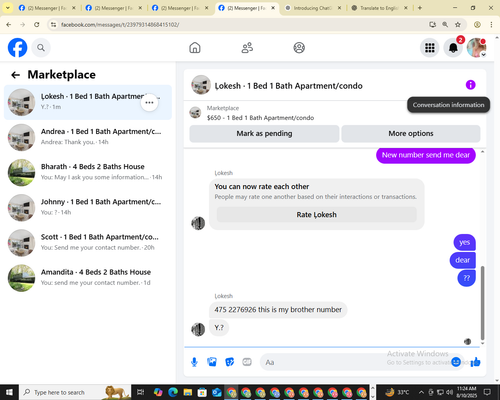Click the chat scrollbar thumb
The width and height of the screenshot is (500, 400).
click(x=482, y=303)
